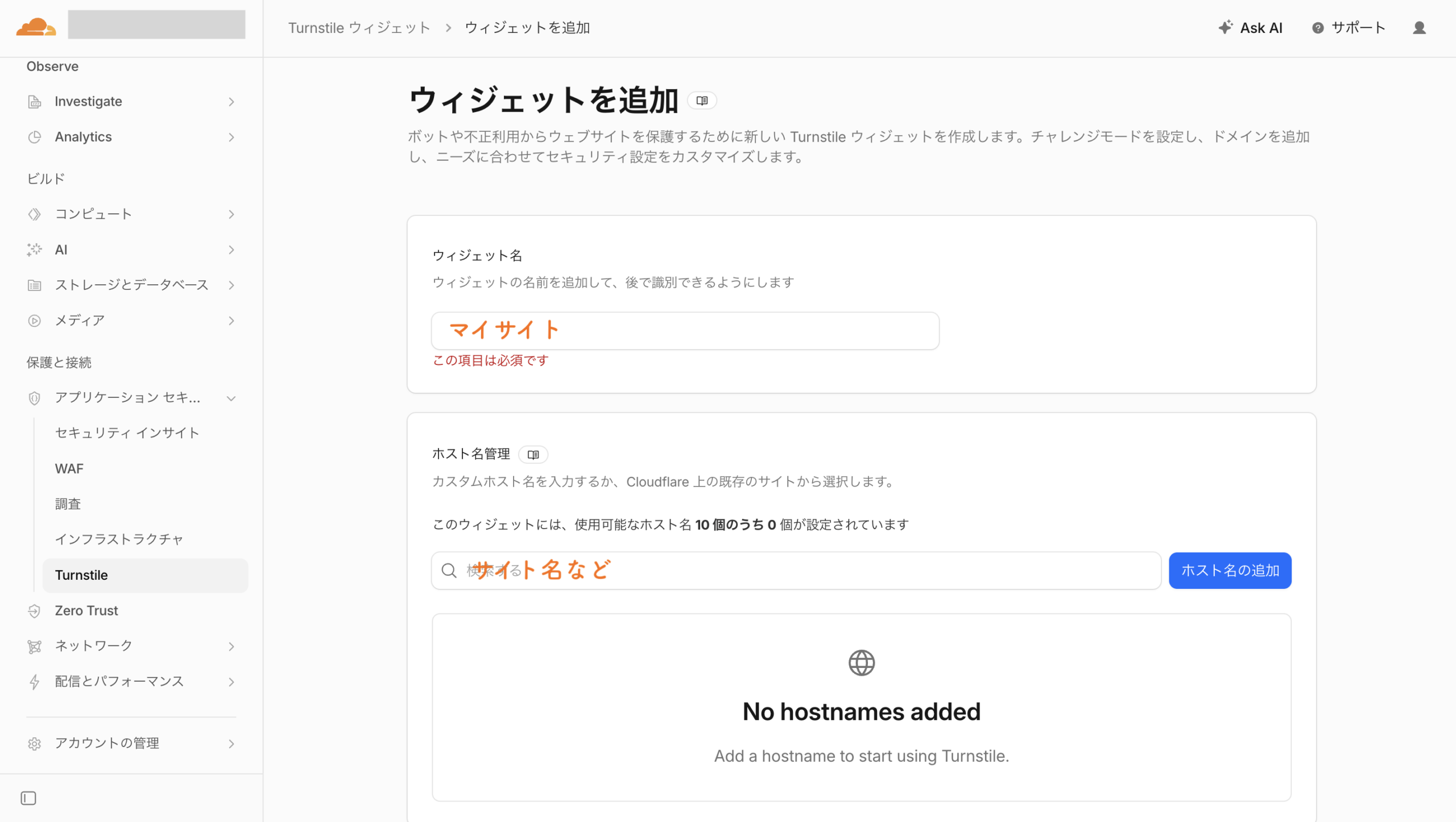Click Ask AI text in header

pyautogui.click(x=1261, y=28)
